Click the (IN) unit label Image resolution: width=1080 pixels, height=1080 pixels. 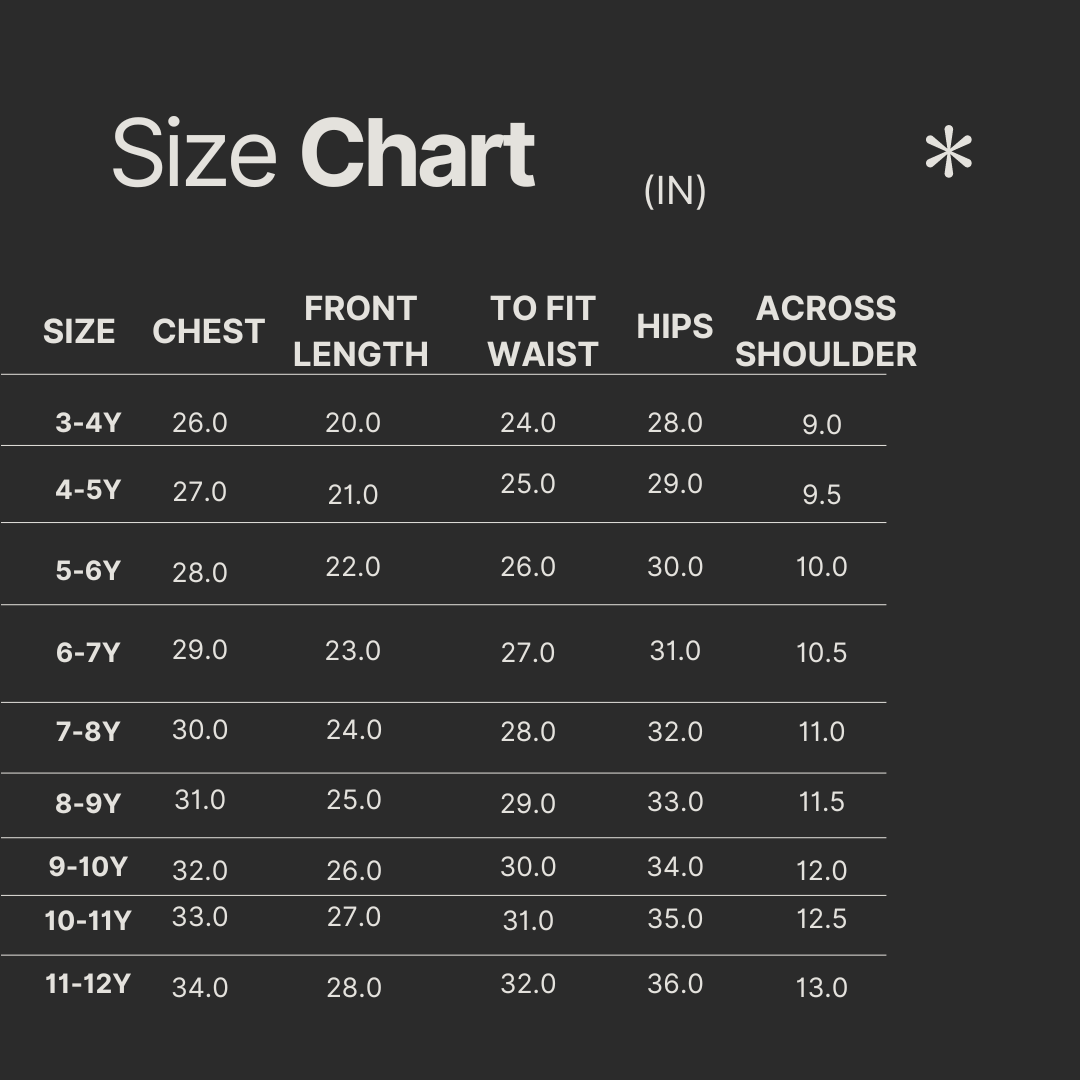[675, 190]
